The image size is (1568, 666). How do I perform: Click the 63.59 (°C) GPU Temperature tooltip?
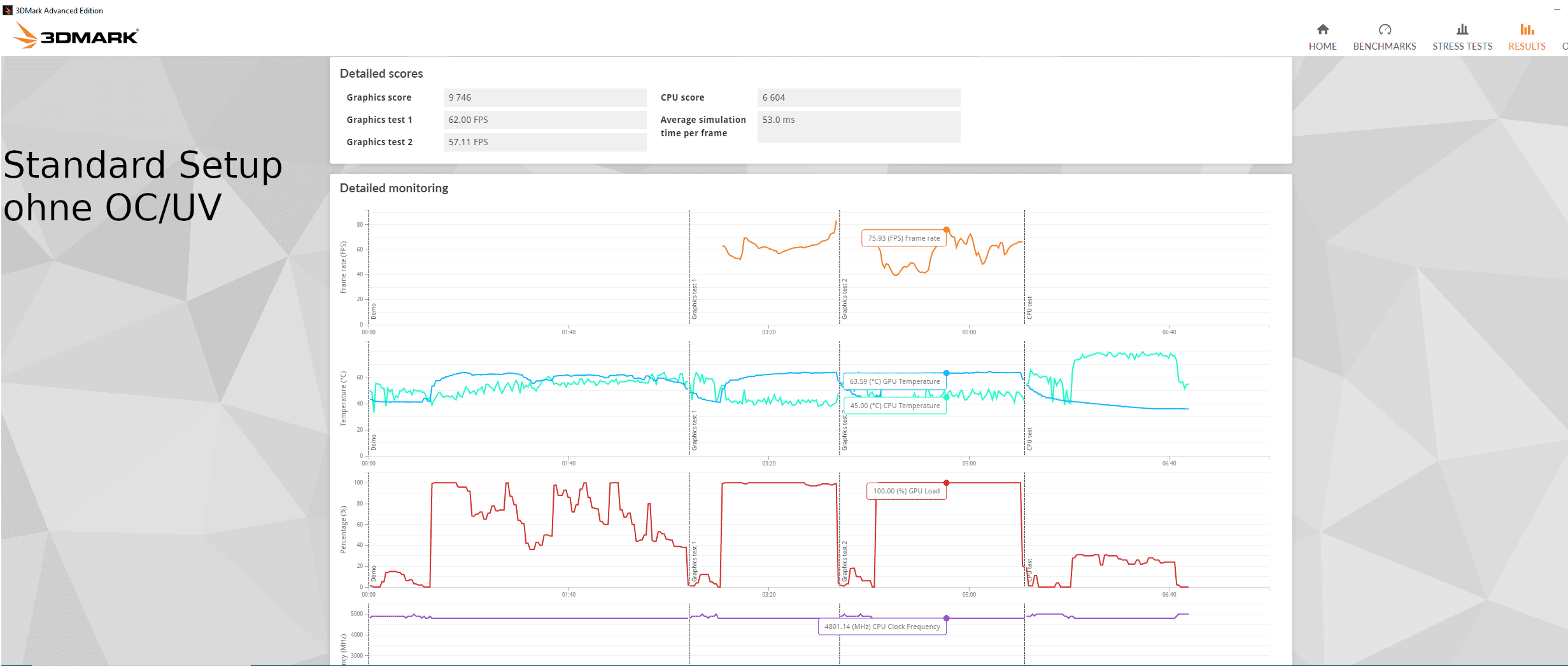894,381
